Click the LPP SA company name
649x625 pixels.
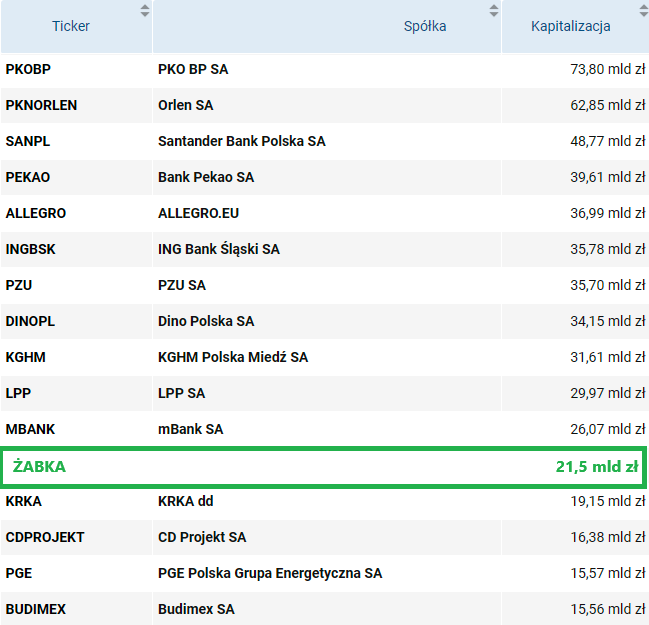(181, 393)
